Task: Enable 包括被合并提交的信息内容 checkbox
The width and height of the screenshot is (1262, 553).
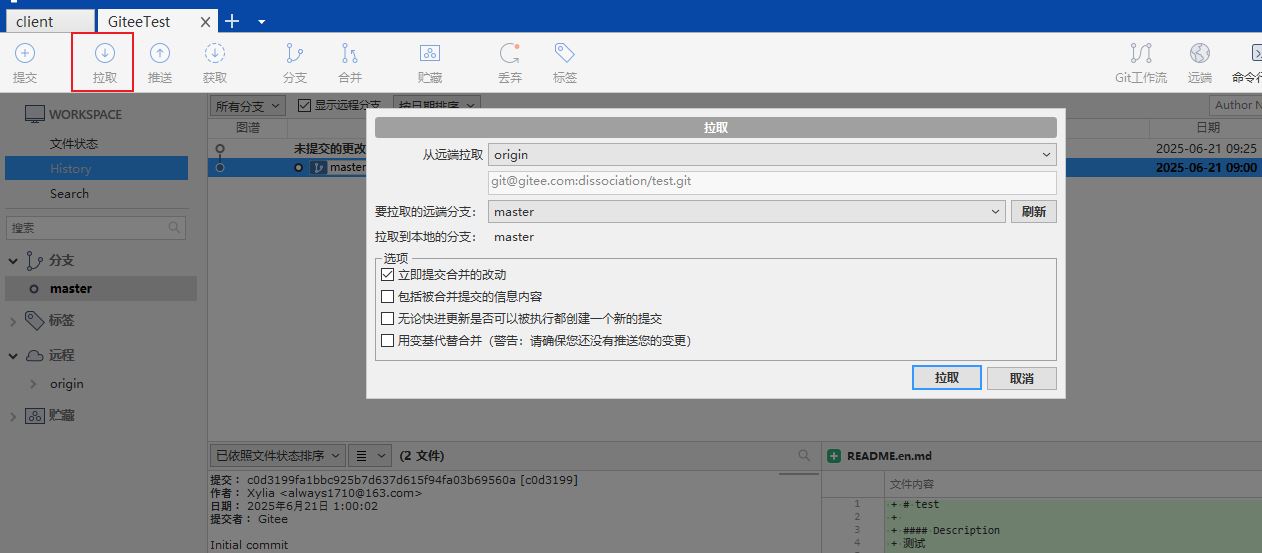Action: coord(388,296)
